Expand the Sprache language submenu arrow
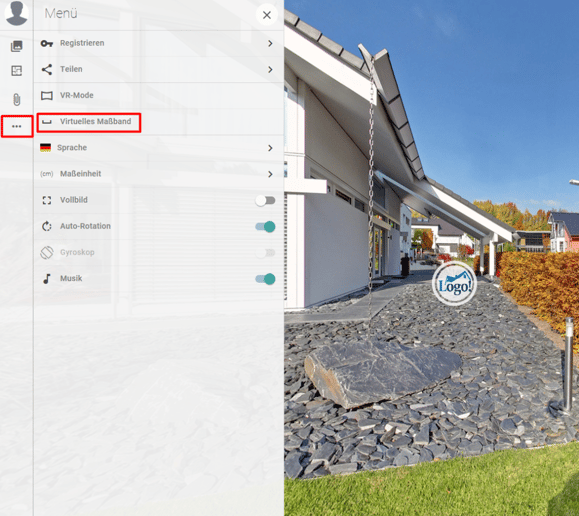This screenshot has width=579, height=516. pyautogui.click(x=270, y=148)
